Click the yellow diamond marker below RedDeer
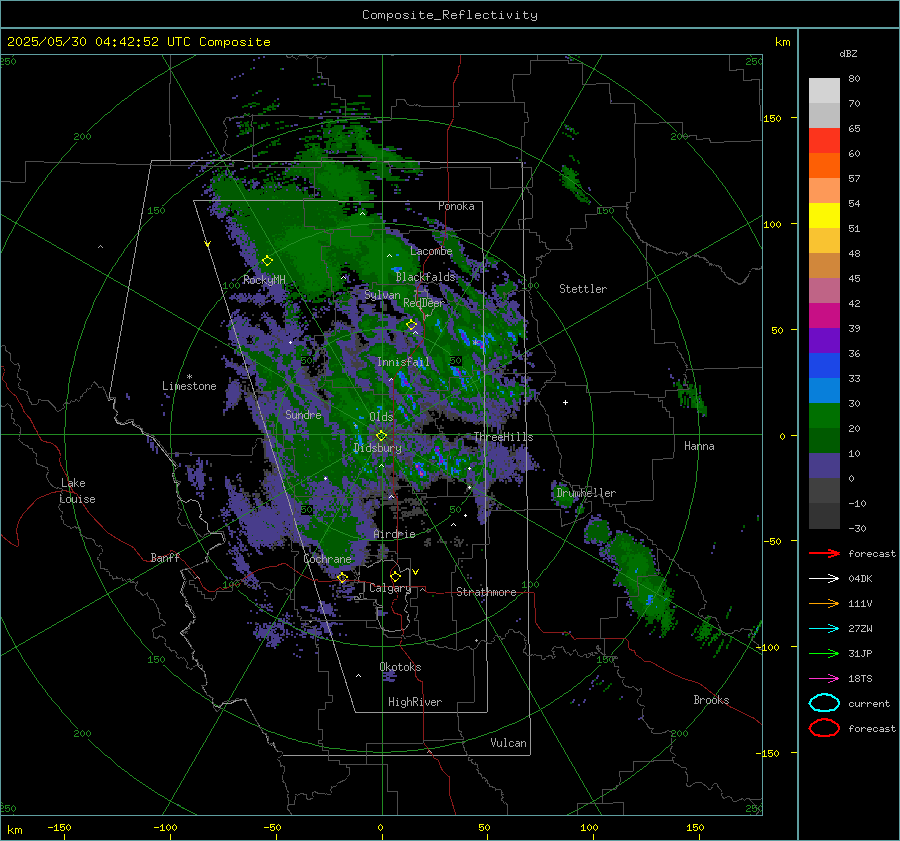 (x=411, y=325)
